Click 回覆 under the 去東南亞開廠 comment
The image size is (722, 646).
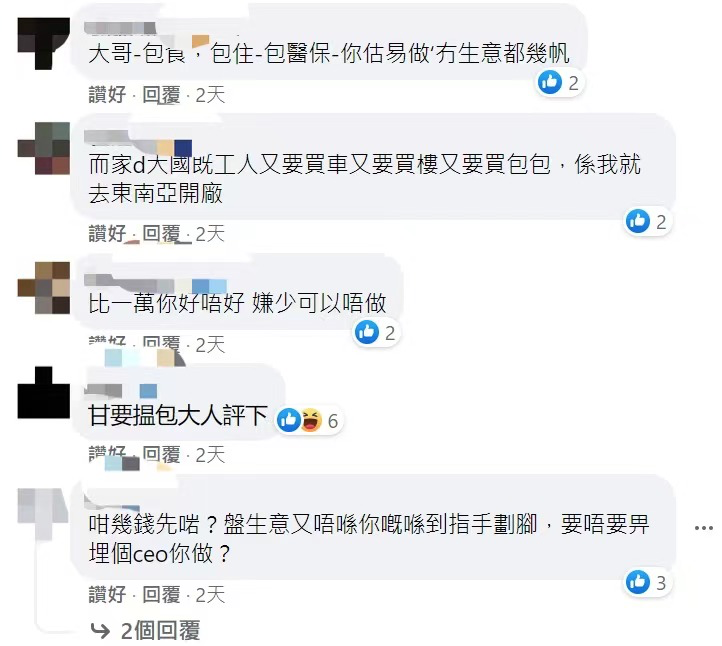(x=161, y=233)
